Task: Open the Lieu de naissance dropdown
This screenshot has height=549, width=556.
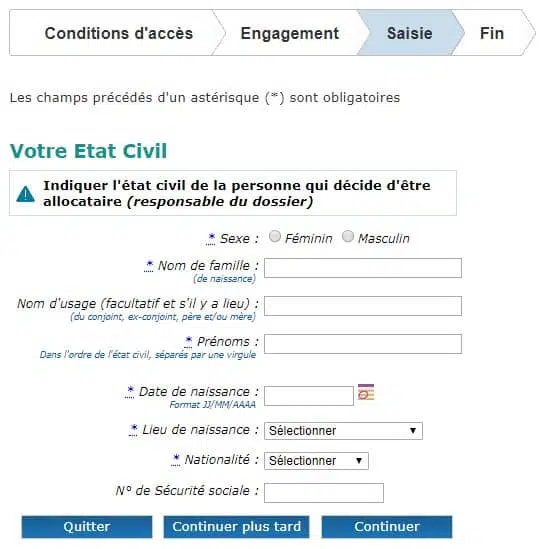Action: pyautogui.click(x=343, y=431)
